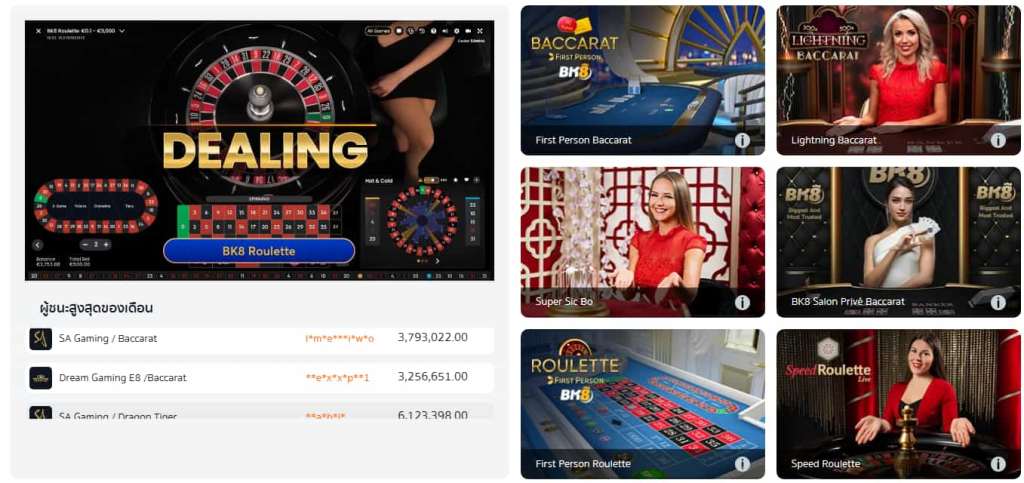Go to next Hot & Cold statistics page
Screen dimensions: 1024x483
point(437,261)
